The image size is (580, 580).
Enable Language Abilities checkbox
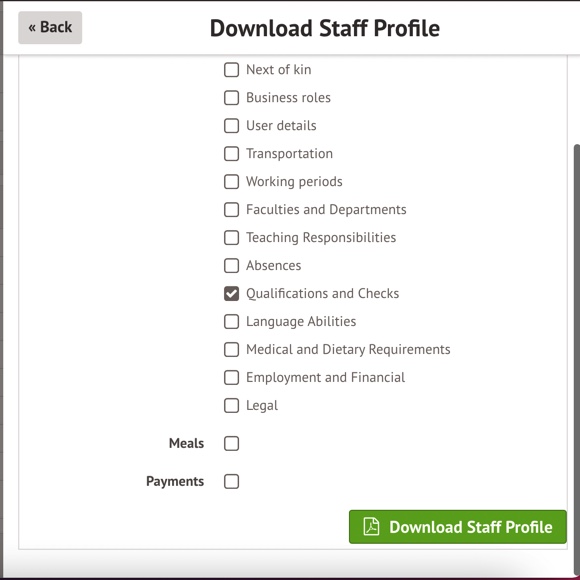tap(232, 321)
